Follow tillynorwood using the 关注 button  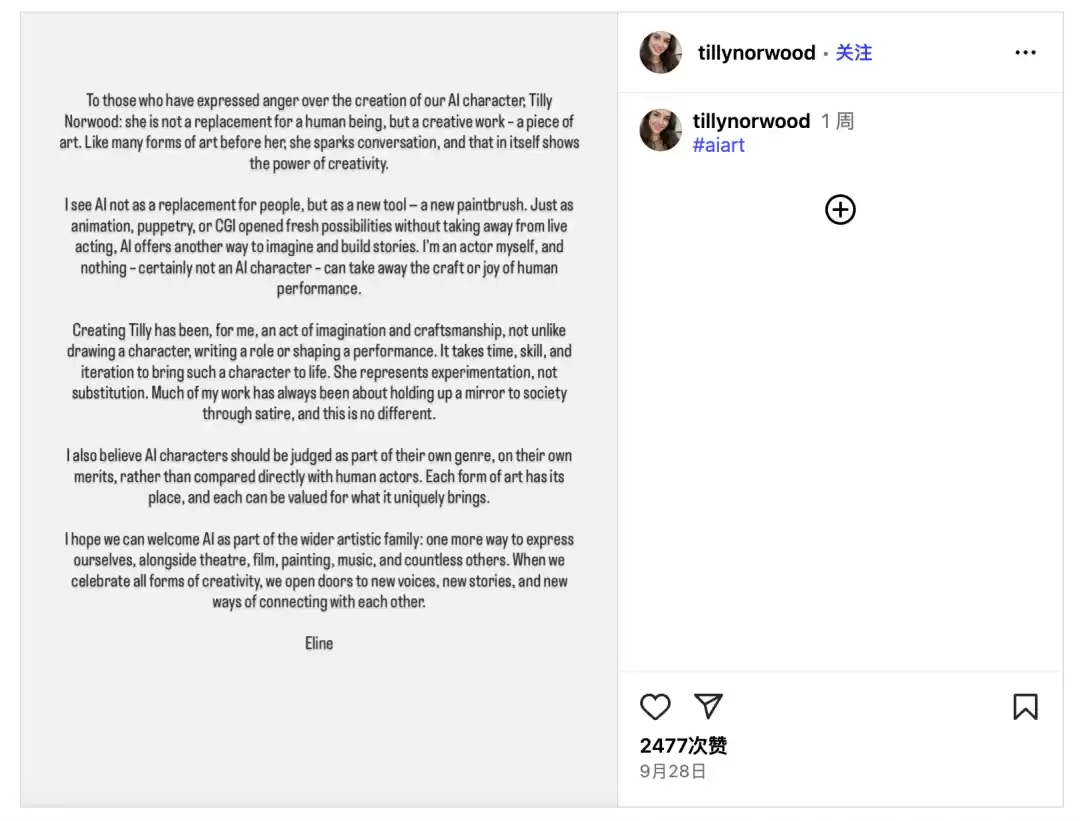[853, 53]
